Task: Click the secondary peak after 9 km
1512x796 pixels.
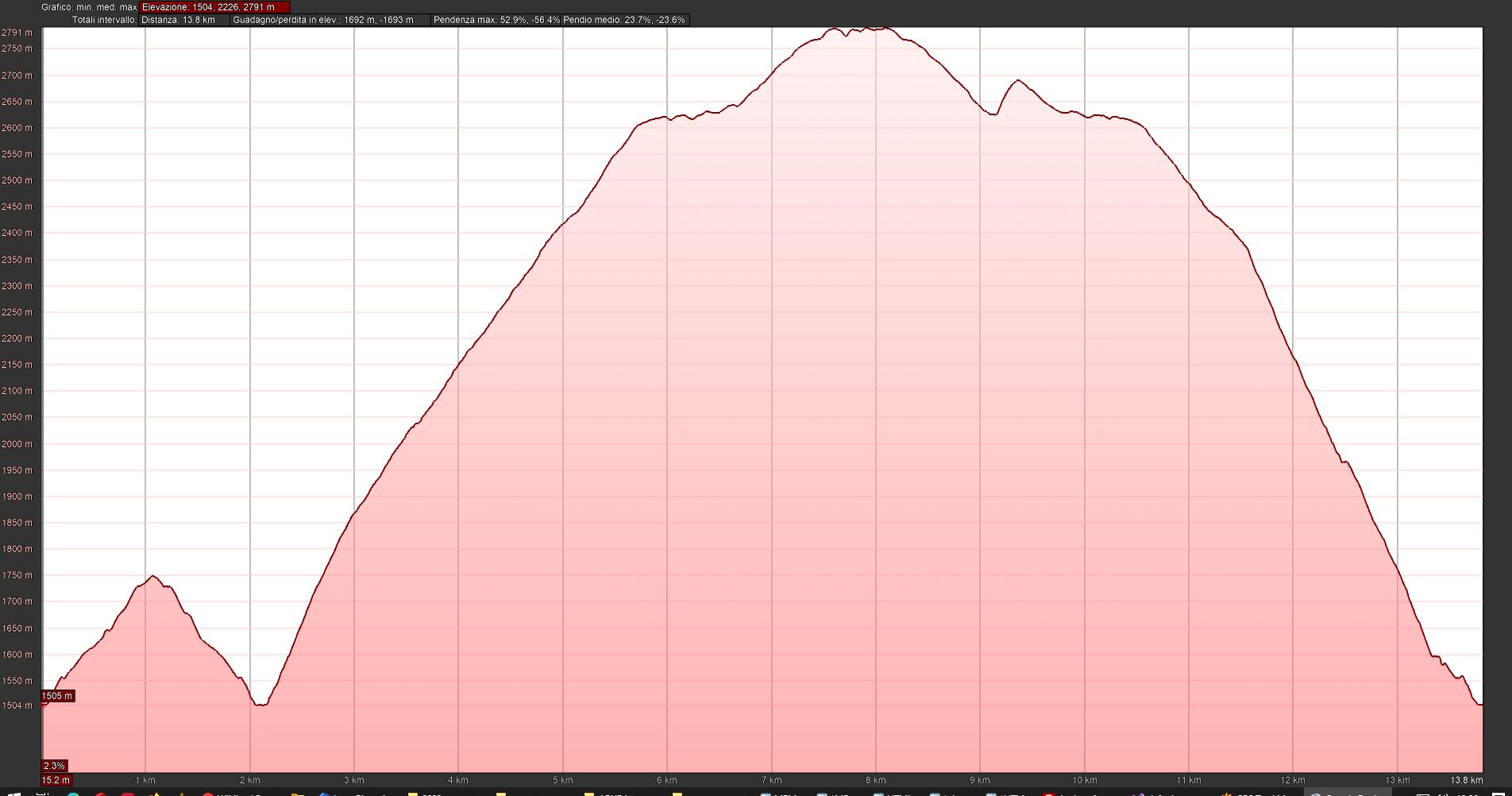Action: (x=1018, y=80)
